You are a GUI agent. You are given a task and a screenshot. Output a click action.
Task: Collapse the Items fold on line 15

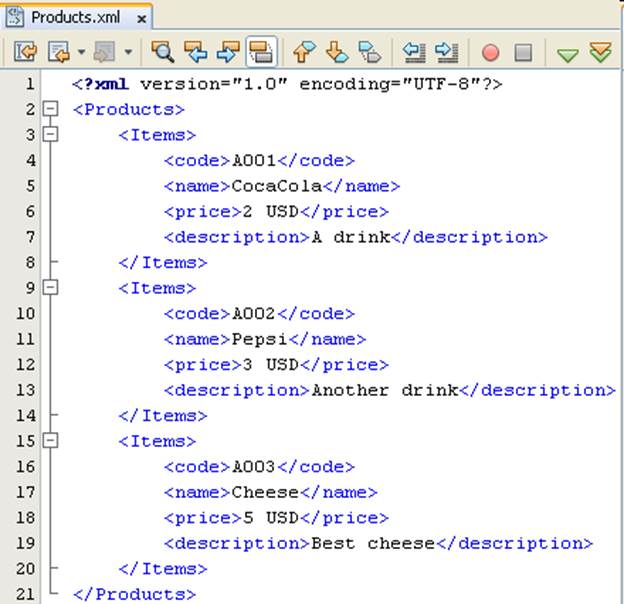[x=51, y=440]
